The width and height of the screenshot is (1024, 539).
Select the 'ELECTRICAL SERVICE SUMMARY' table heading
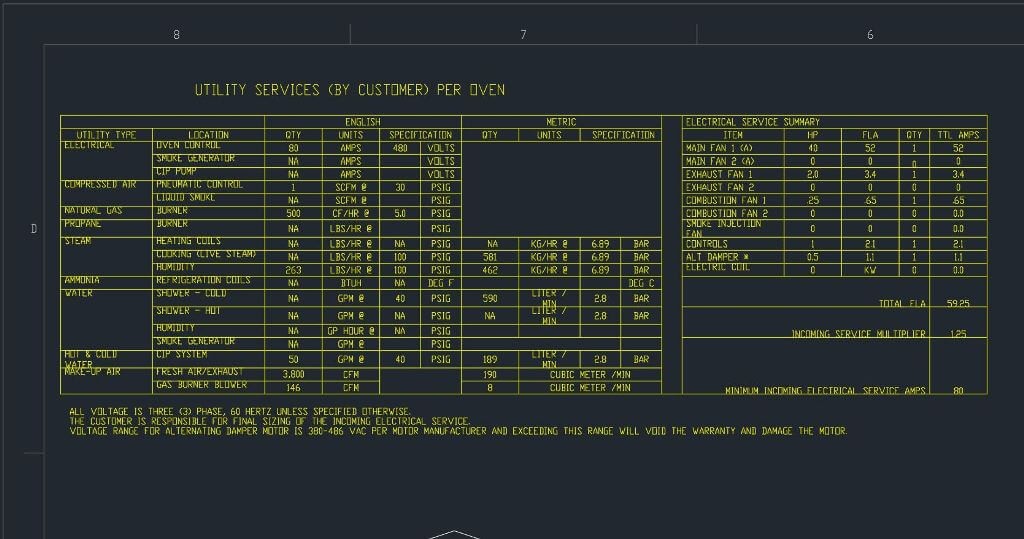point(752,122)
